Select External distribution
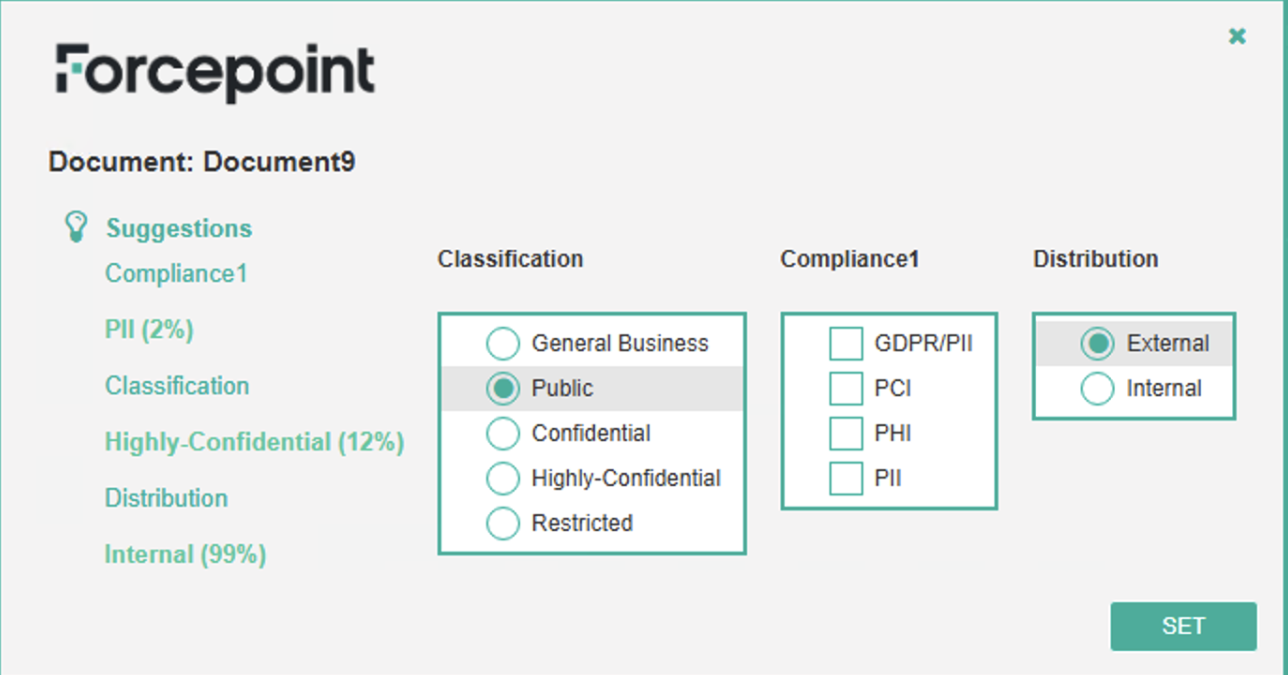This screenshot has height=675, width=1288. tap(1098, 344)
